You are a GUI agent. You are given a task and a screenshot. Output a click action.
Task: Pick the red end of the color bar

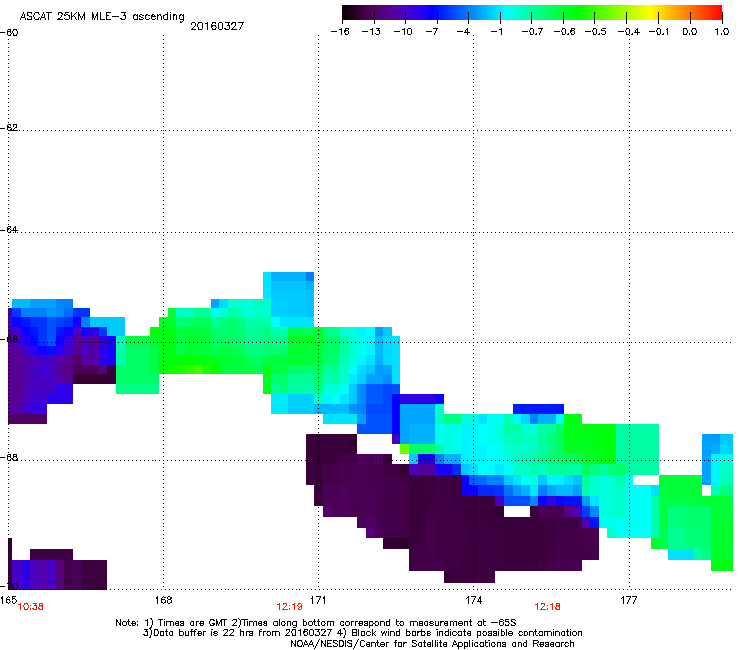click(x=716, y=13)
